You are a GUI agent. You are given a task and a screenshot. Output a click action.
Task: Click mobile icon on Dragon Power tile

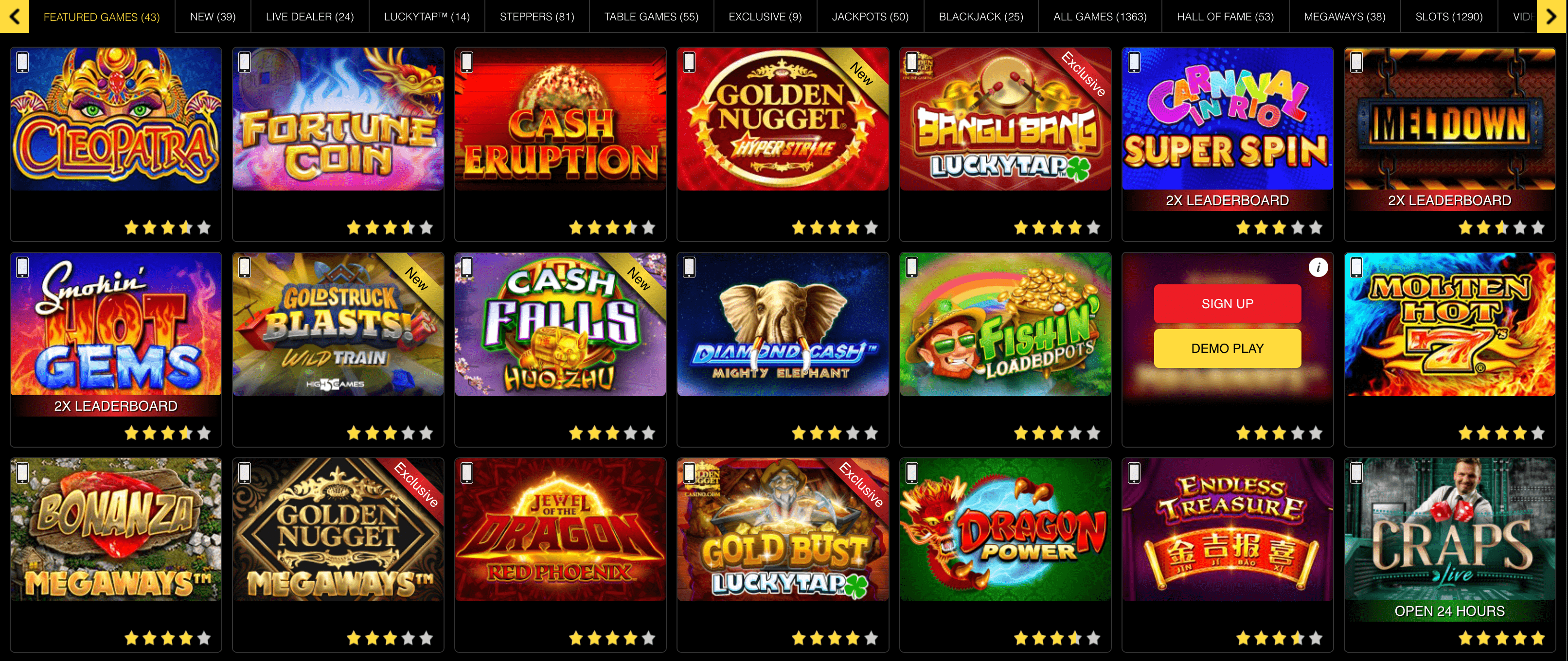(912, 472)
